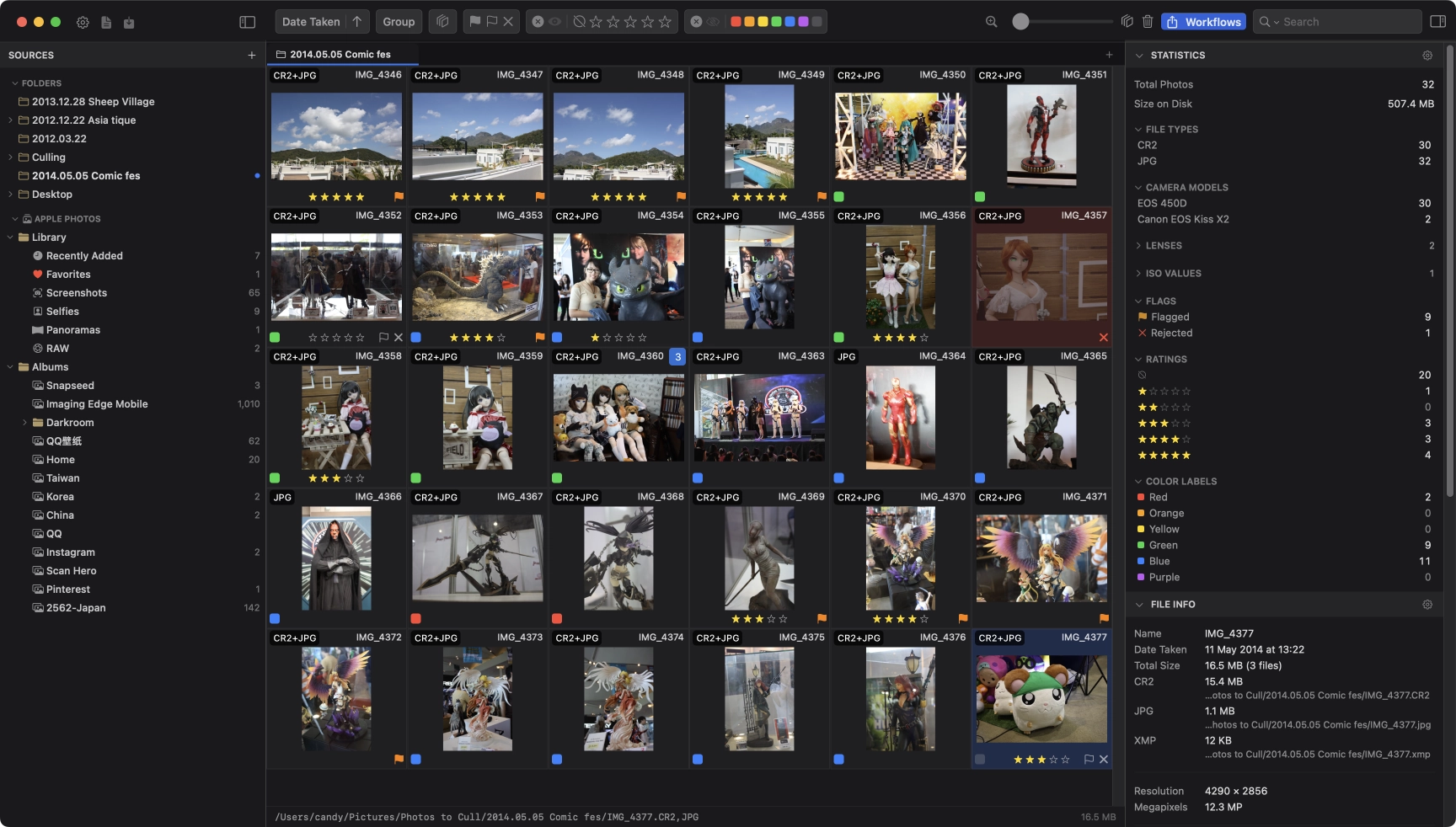This screenshot has width=1456, height=827.
Task: Select the Favorites library item
Action: [x=68, y=275]
